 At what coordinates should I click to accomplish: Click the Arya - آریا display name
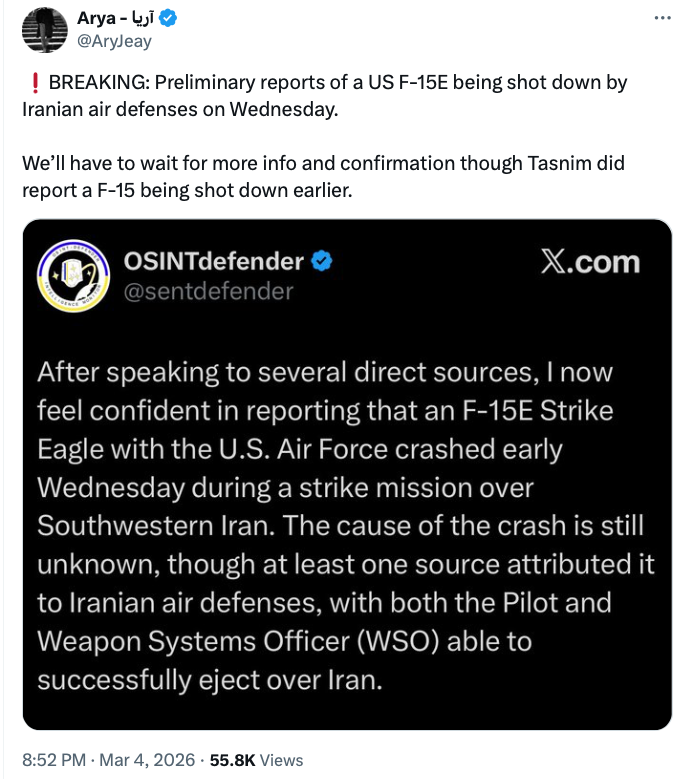coord(115,19)
